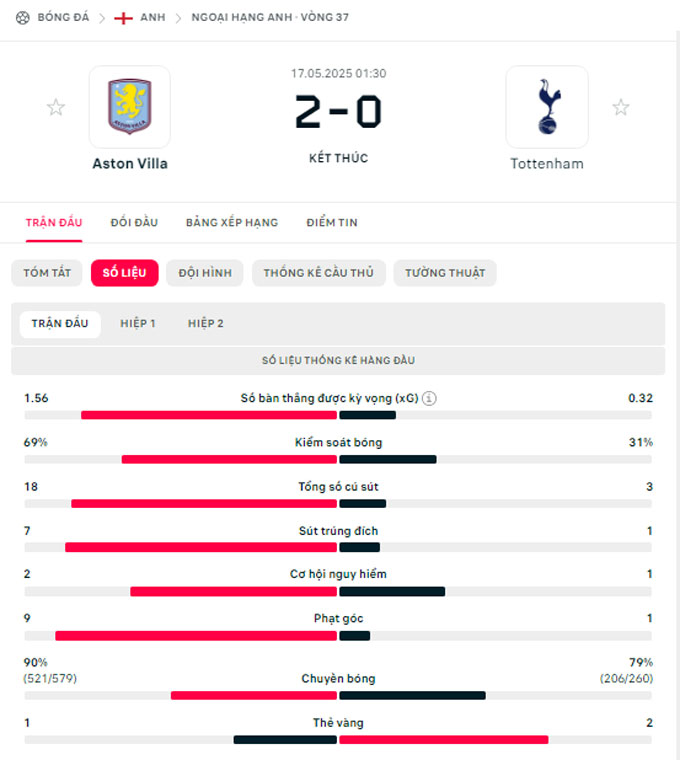Click the Kiểm soát bóng possession bar
This screenshot has height=760, width=680.
[x=338, y=459]
